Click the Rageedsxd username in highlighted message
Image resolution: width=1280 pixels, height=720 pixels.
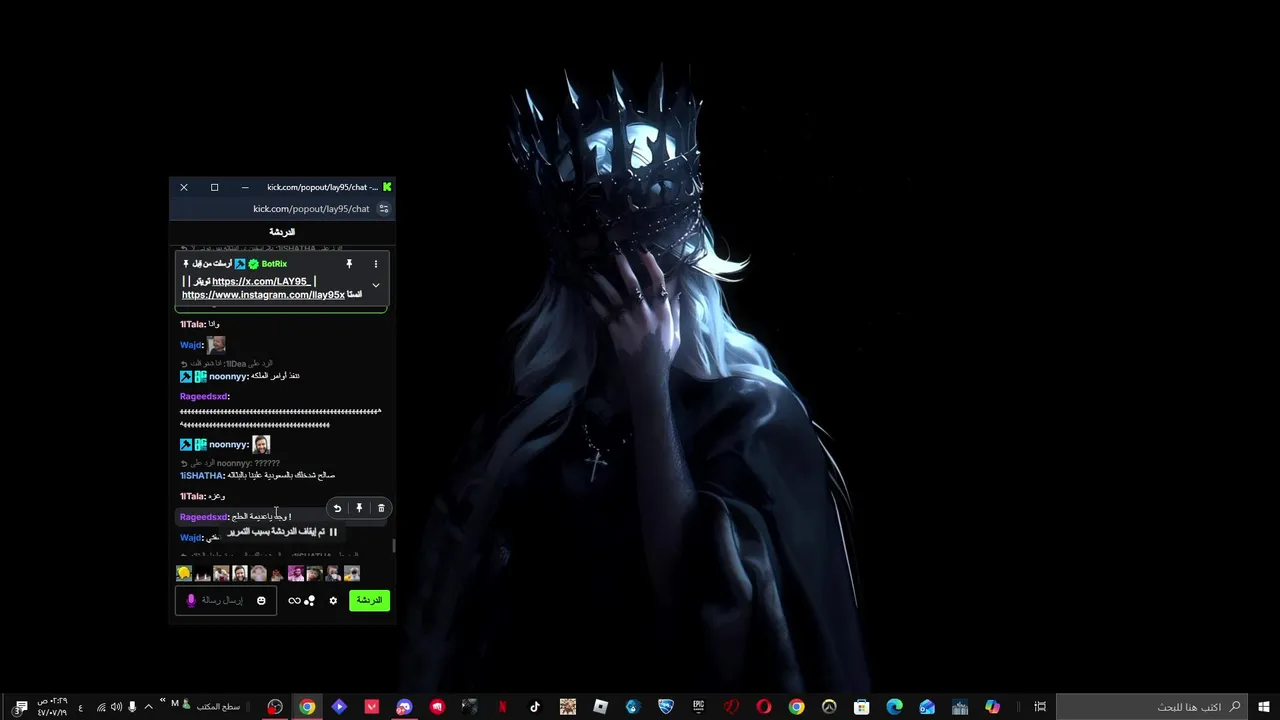[x=204, y=517]
